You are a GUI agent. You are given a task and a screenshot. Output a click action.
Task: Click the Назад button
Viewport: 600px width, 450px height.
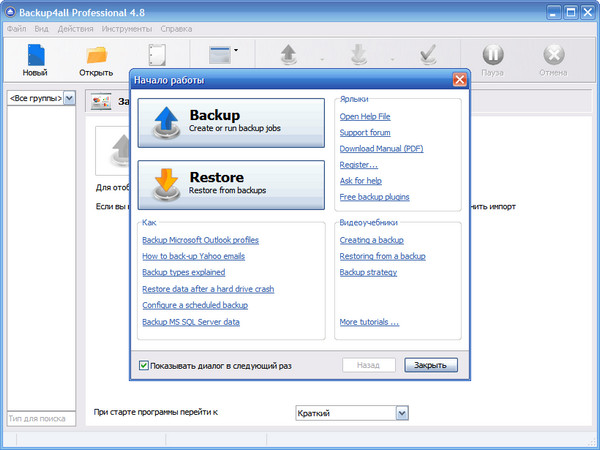point(369,365)
